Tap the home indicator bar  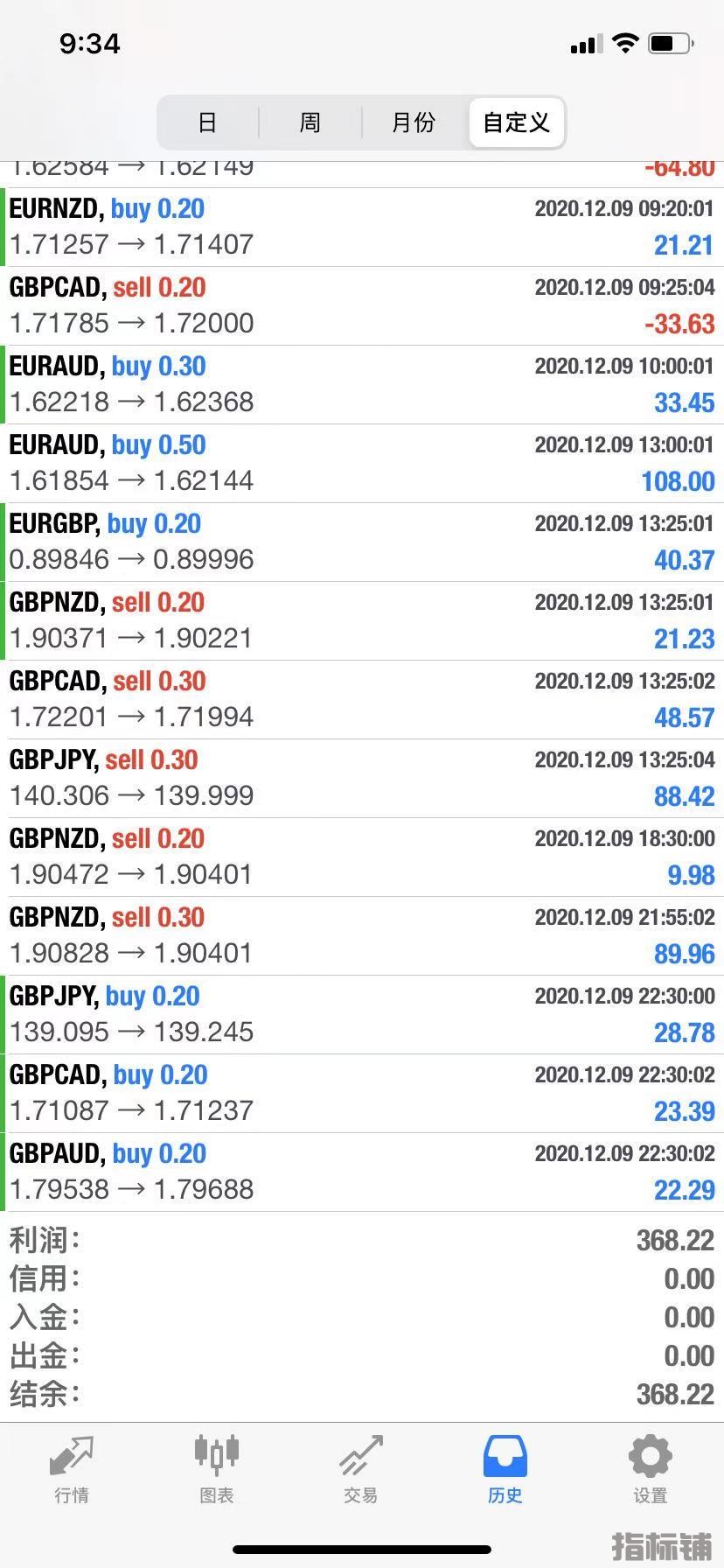coord(362,1550)
